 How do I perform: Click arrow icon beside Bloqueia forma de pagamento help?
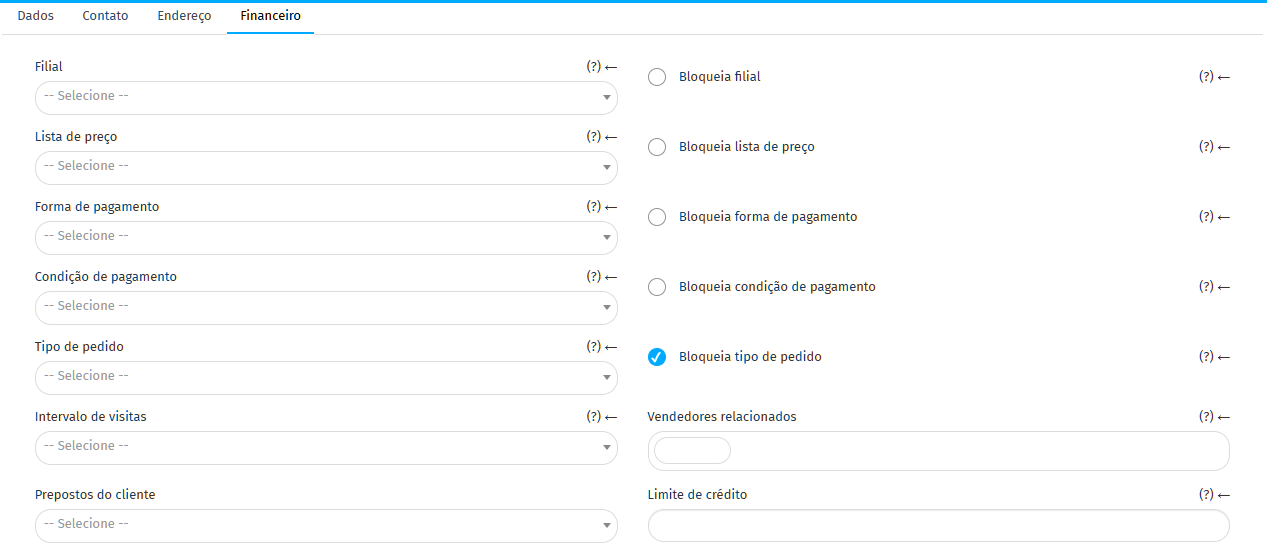[1223, 217]
